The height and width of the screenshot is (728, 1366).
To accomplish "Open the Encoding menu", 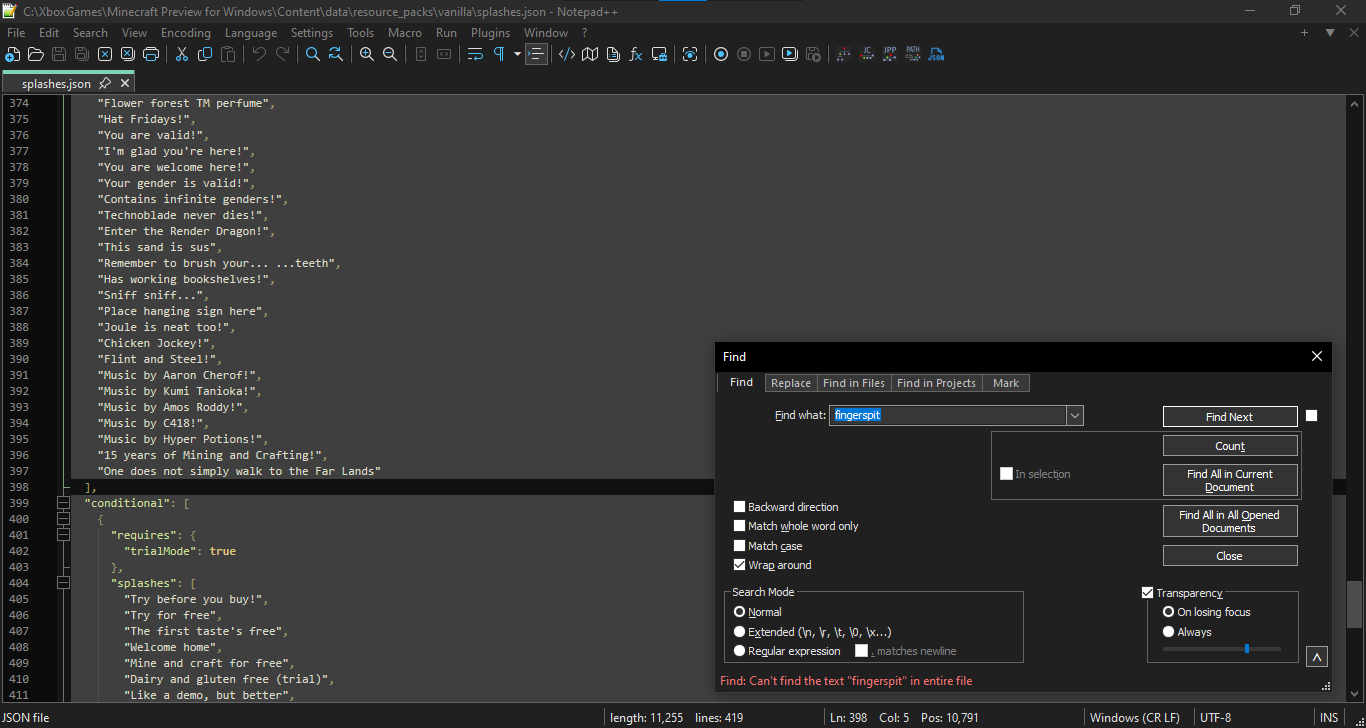I will (186, 33).
